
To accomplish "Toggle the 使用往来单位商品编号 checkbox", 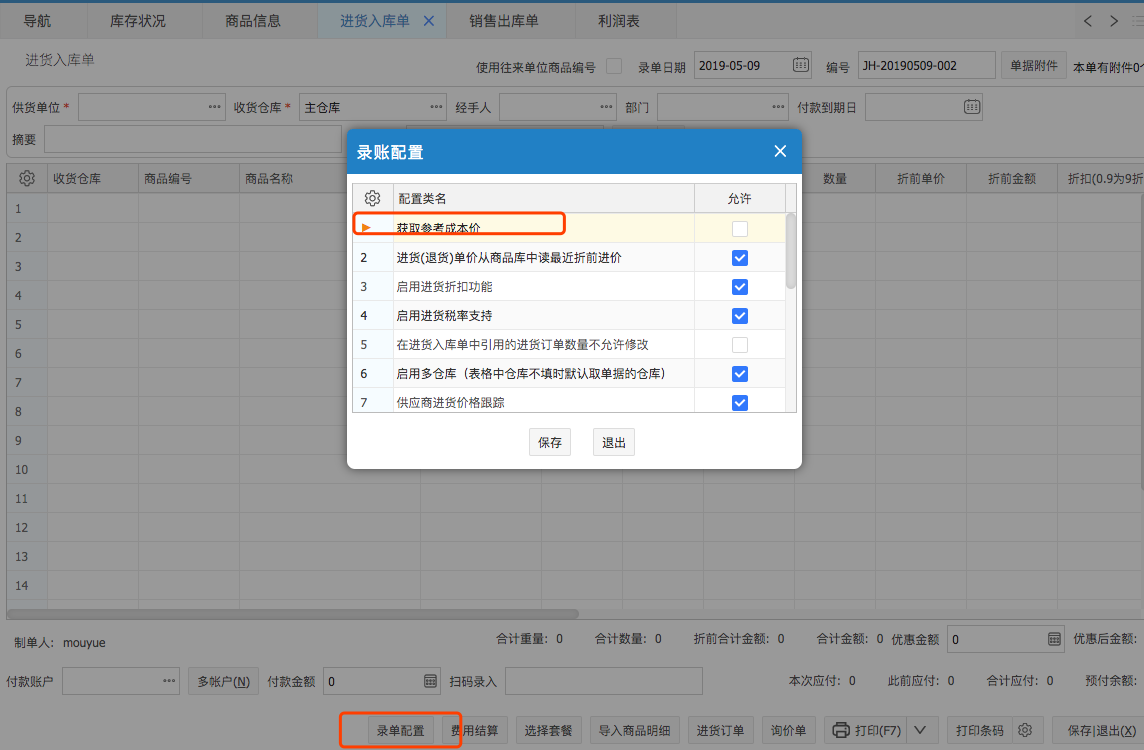I will coord(614,66).
